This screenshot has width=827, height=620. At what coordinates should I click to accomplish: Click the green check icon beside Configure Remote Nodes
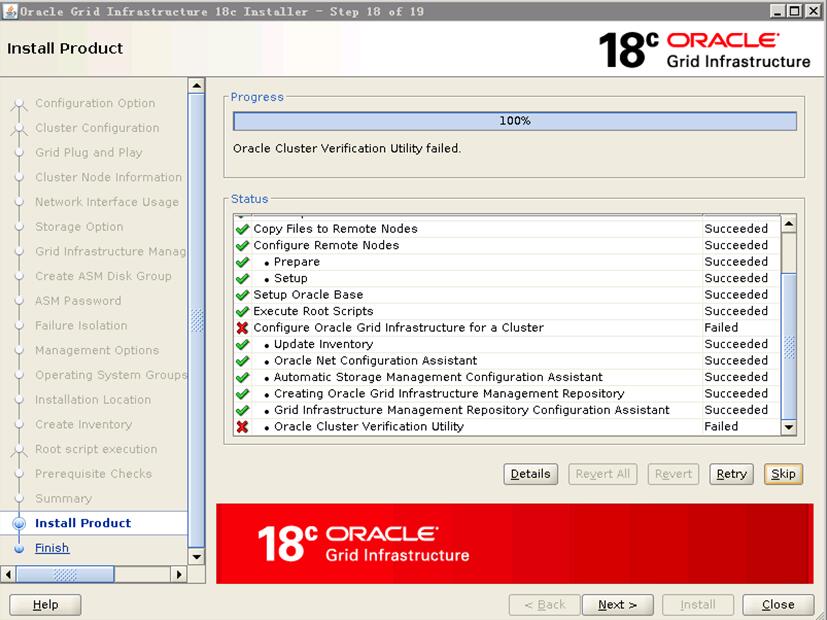pos(242,246)
